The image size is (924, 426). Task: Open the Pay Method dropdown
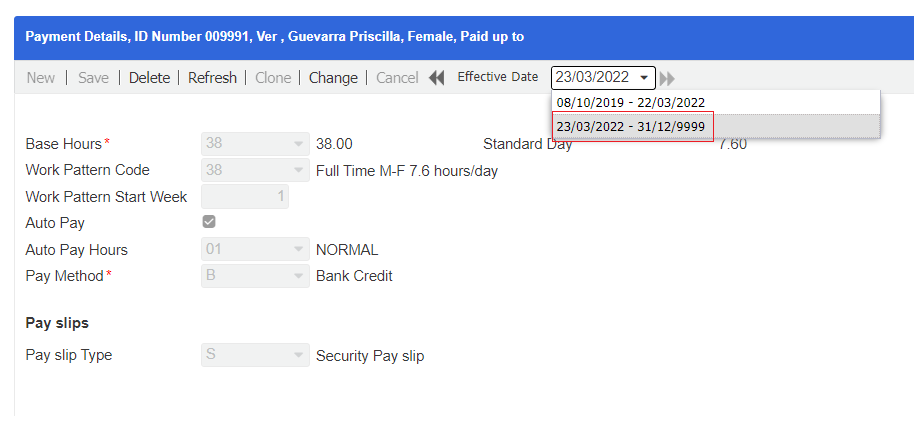click(298, 276)
